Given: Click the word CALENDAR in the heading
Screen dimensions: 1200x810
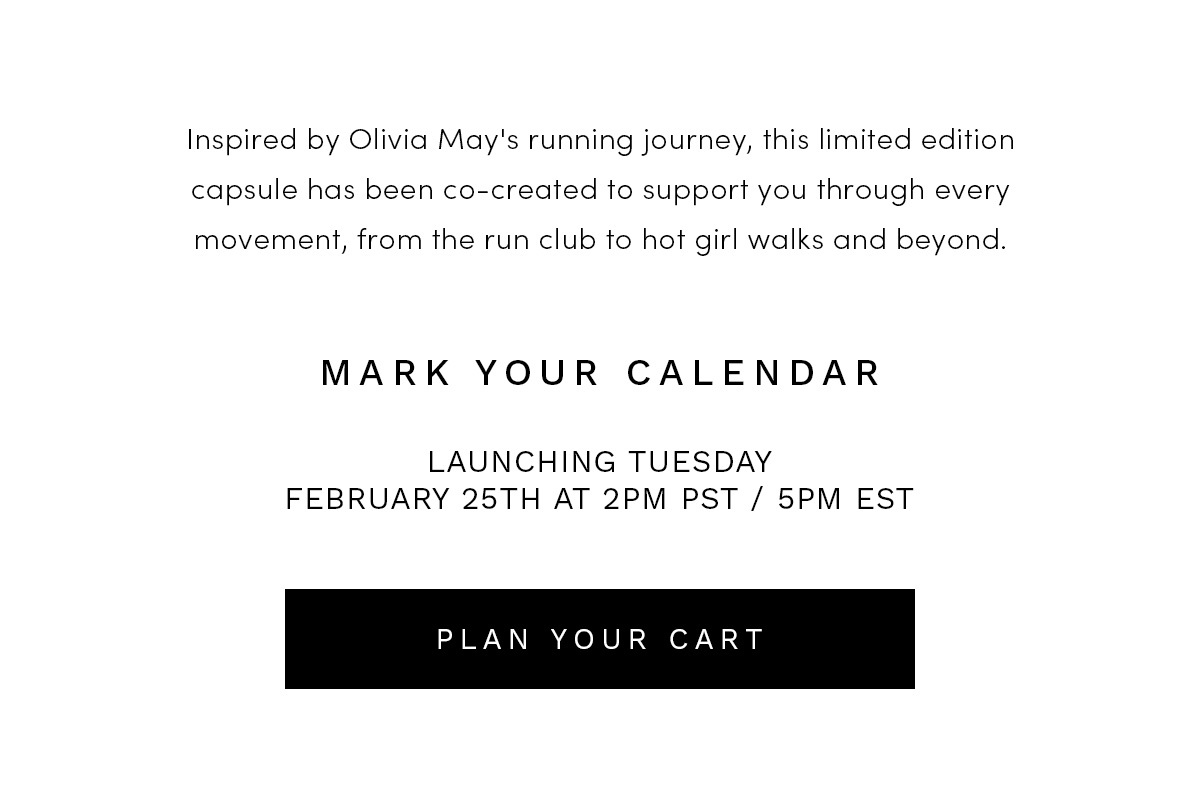Looking at the screenshot, I should 755,373.
